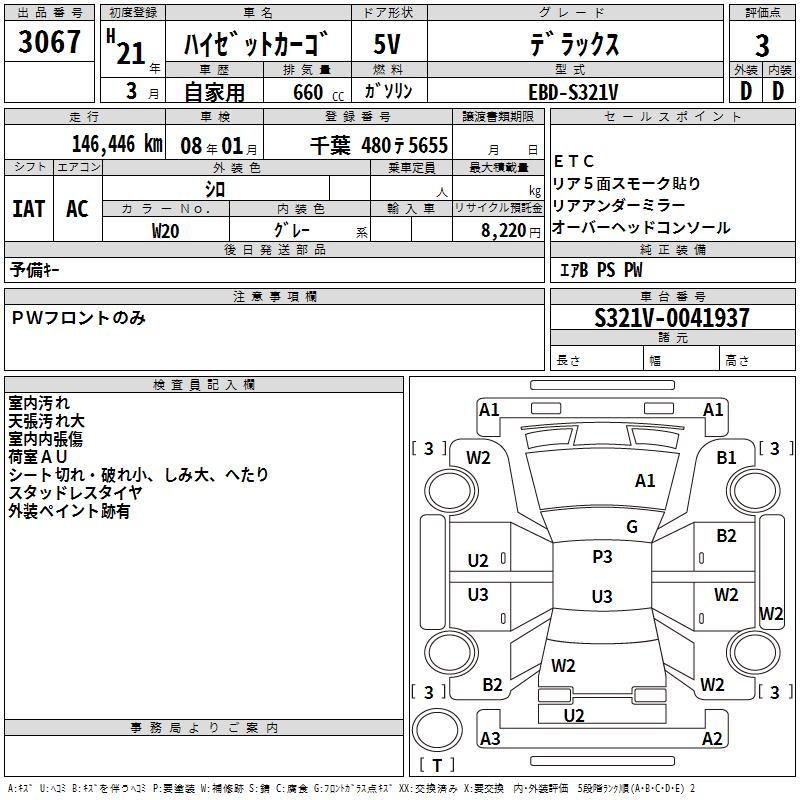Click the G windshield glass scratch mark

click(631, 527)
